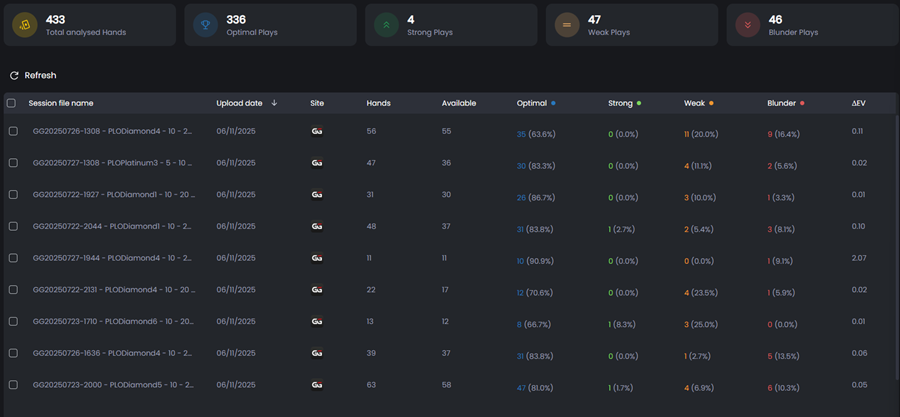Sort by Session file name column header
Viewport: 900px width, 417px height.
tap(61, 103)
